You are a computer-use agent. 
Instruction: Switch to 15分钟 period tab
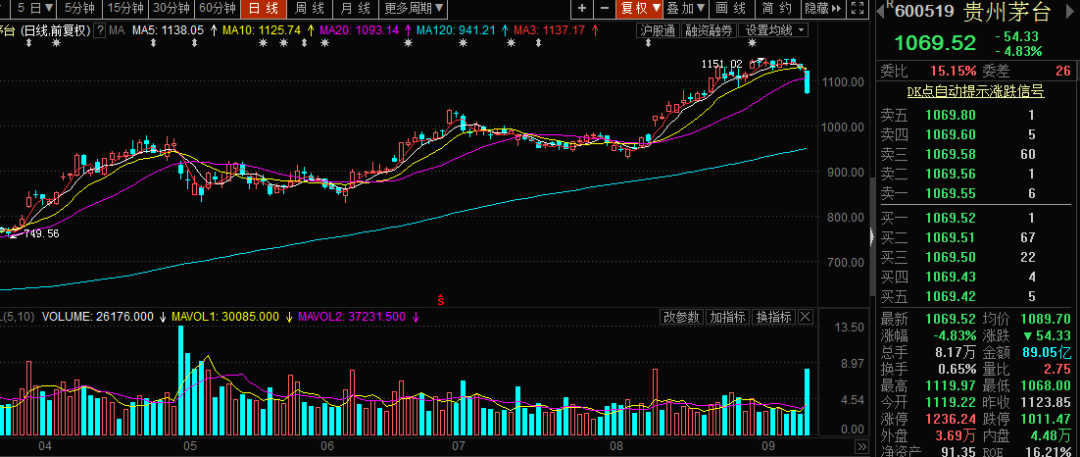126,8
